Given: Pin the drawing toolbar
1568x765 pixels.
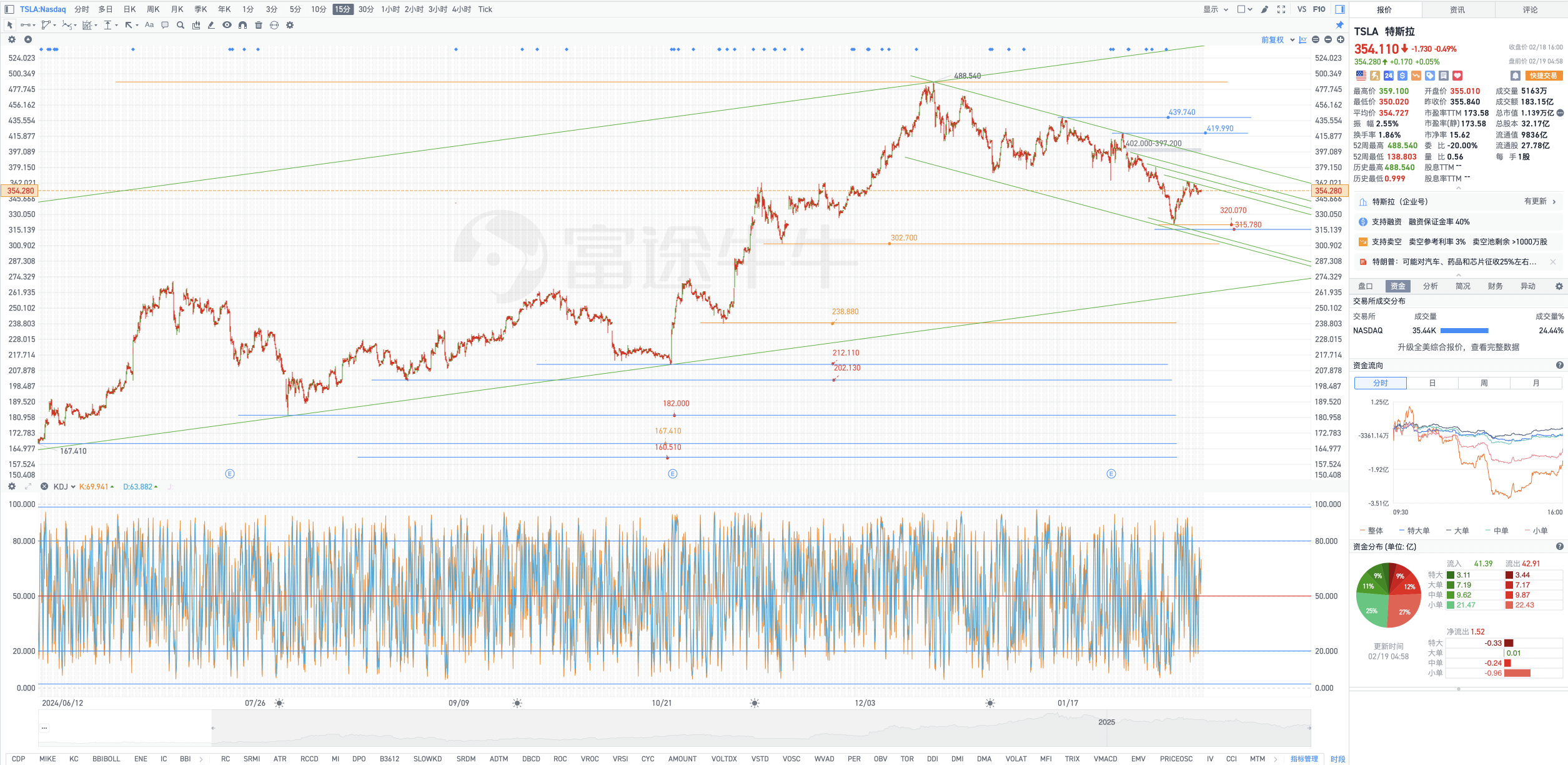Looking at the screenshot, I should click(x=1339, y=25).
